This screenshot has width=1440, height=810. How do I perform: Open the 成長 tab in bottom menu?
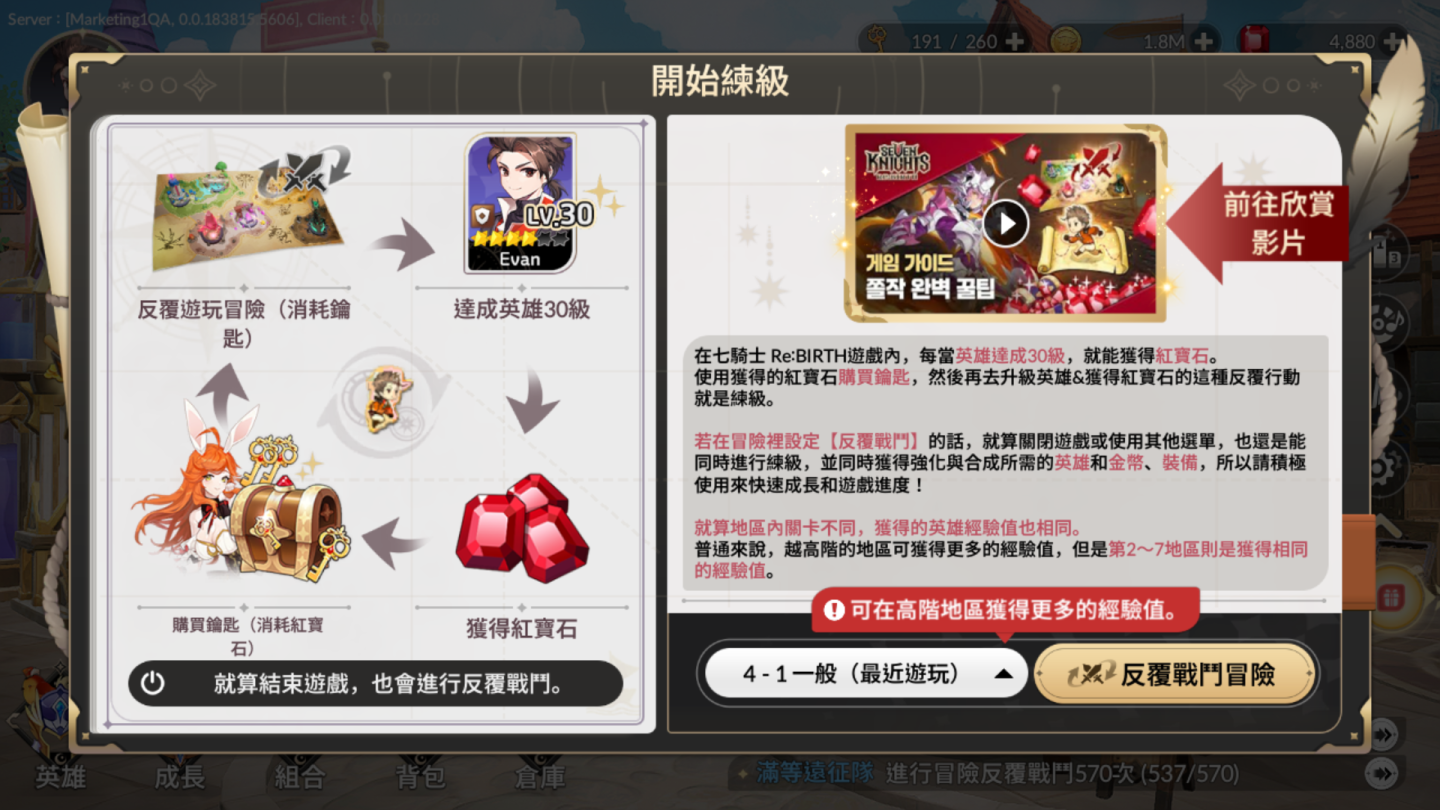[180, 776]
